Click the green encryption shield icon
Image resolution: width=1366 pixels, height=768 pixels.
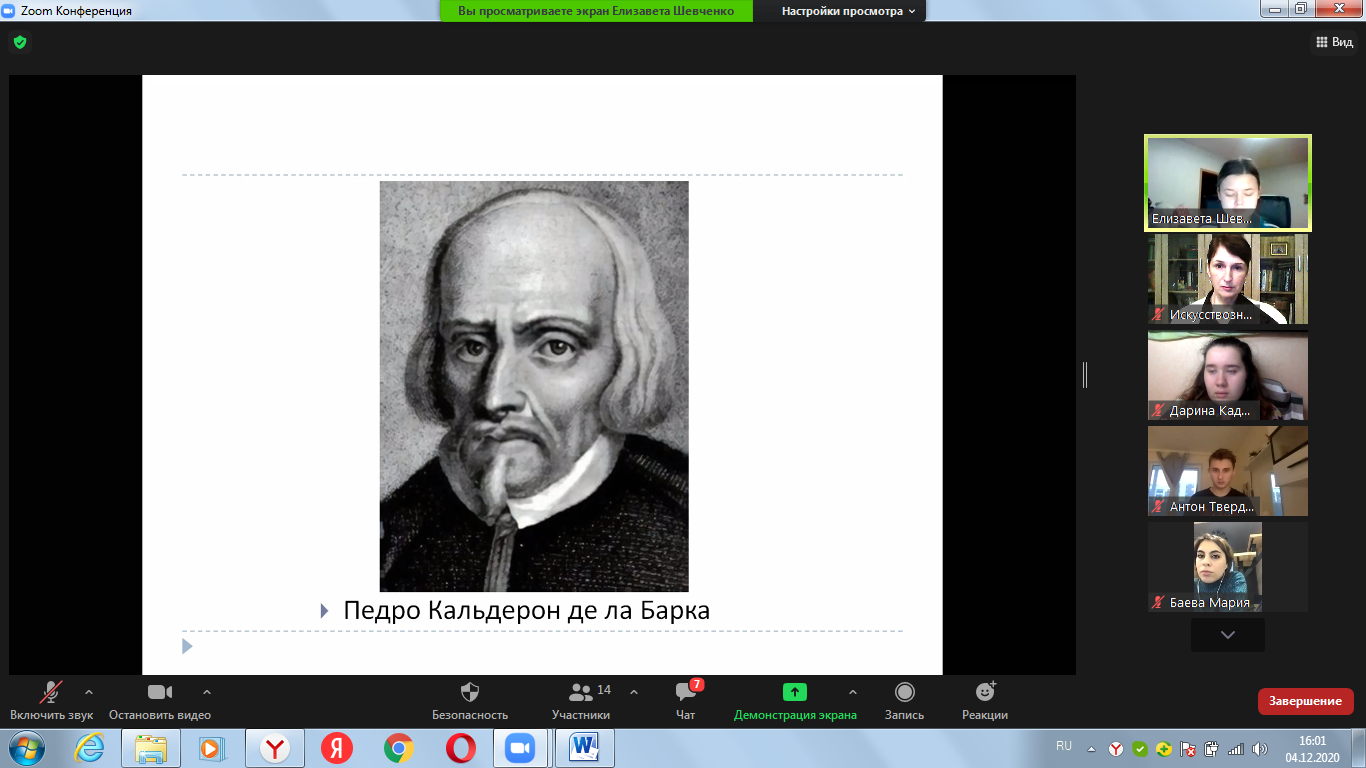[19, 42]
